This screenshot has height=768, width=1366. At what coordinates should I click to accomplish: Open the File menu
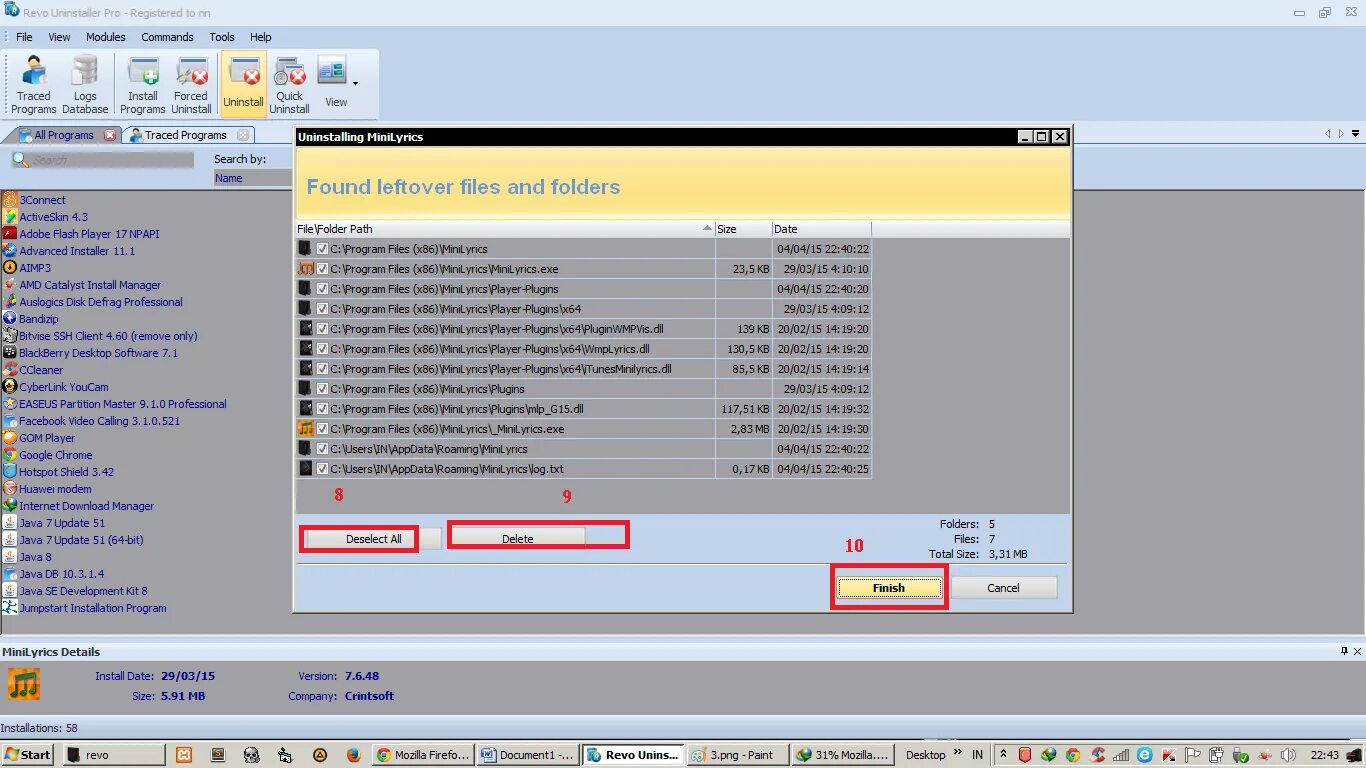(x=24, y=37)
